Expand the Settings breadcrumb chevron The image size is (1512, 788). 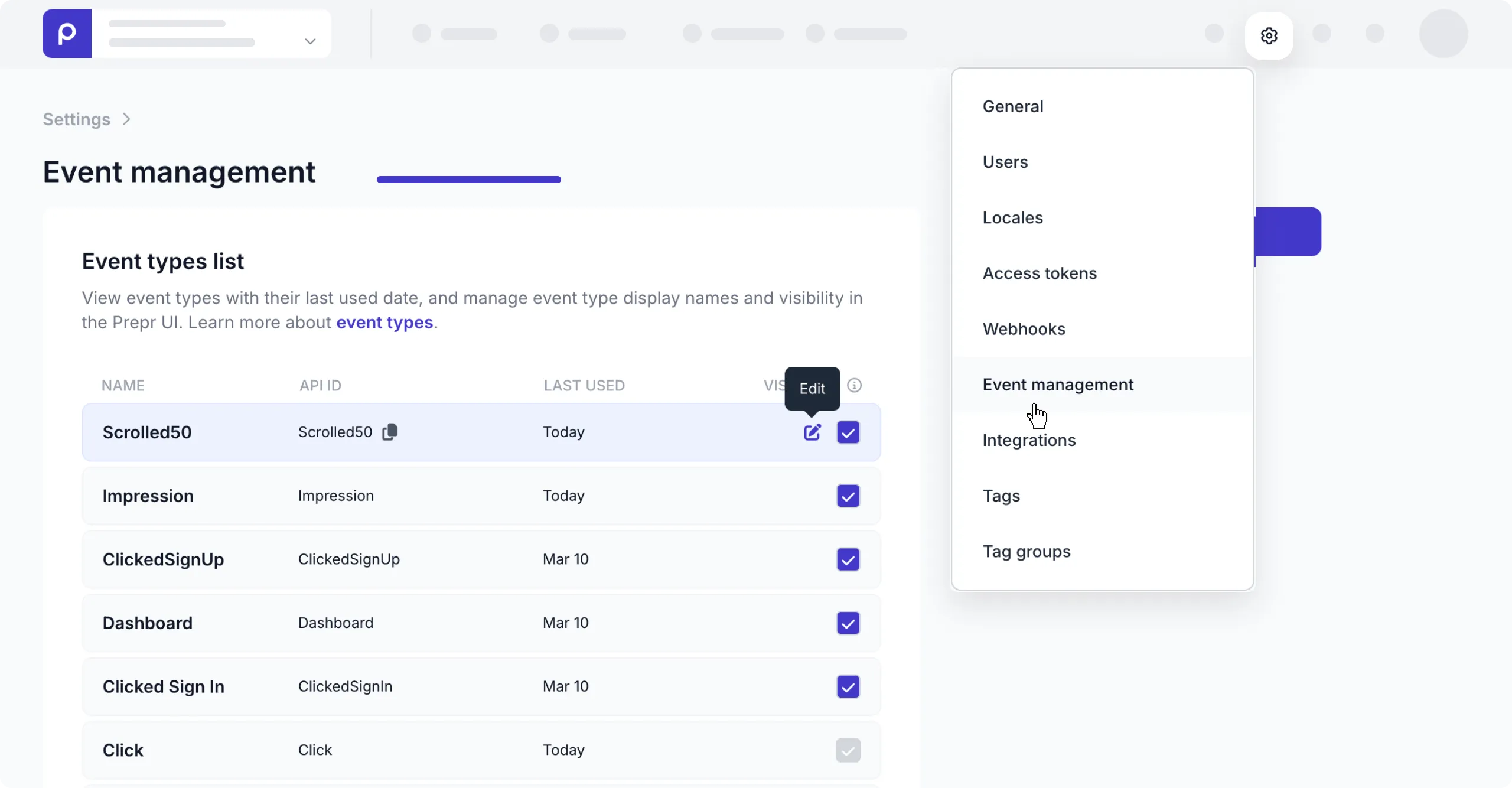(x=126, y=119)
